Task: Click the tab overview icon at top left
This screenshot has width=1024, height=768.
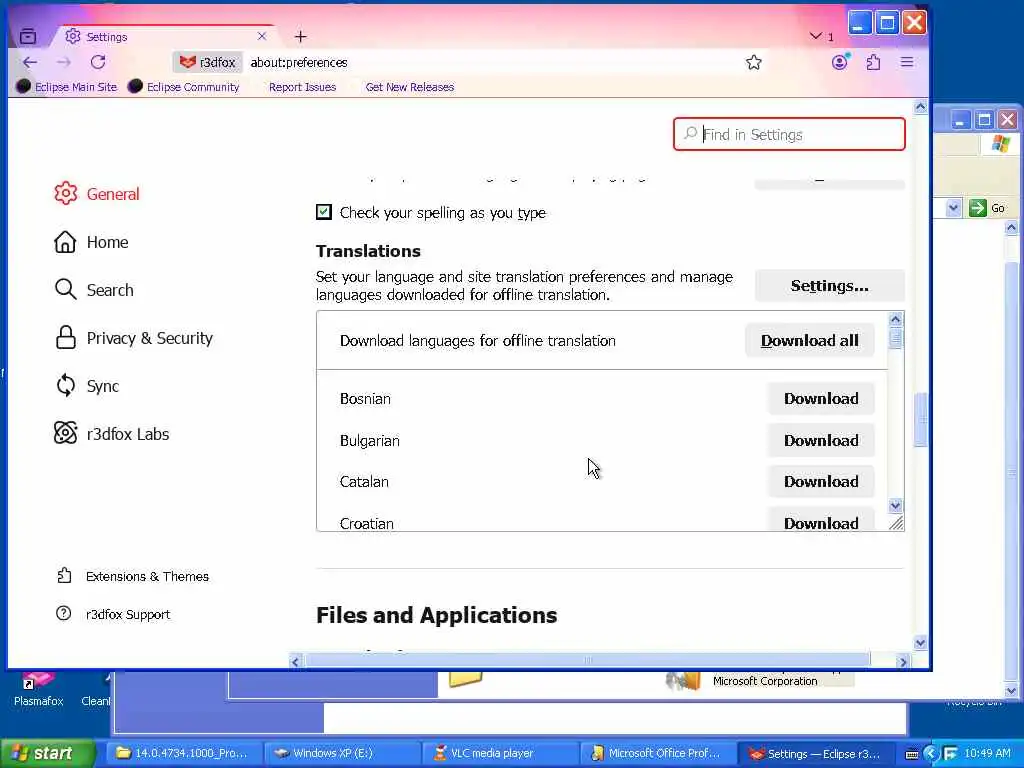Action: (28, 37)
